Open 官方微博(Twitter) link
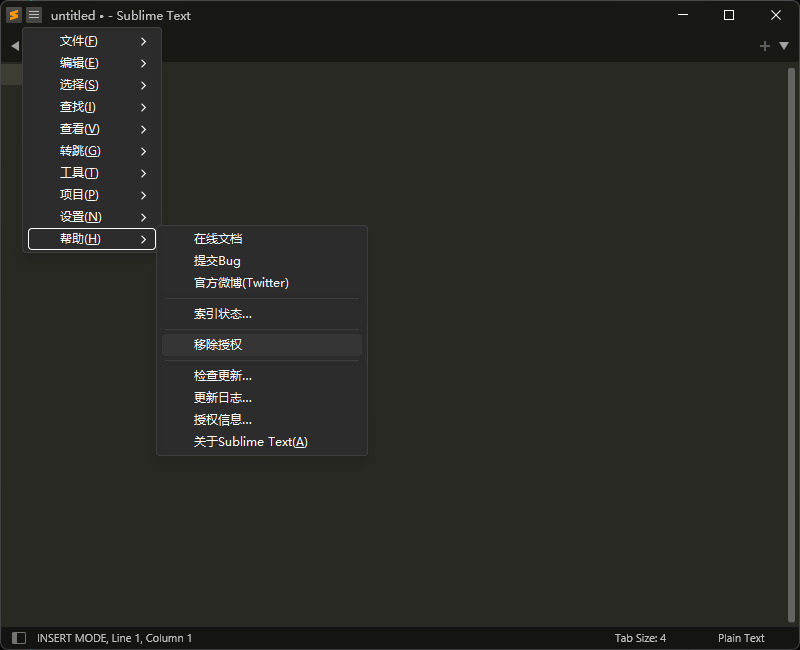The width and height of the screenshot is (800, 650). click(241, 283)
